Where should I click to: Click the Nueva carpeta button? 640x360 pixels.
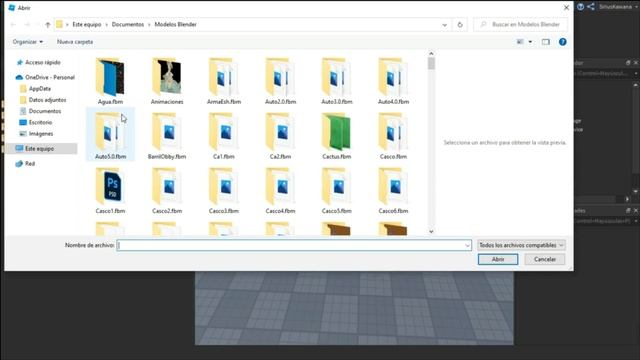(x=75, y=42)
